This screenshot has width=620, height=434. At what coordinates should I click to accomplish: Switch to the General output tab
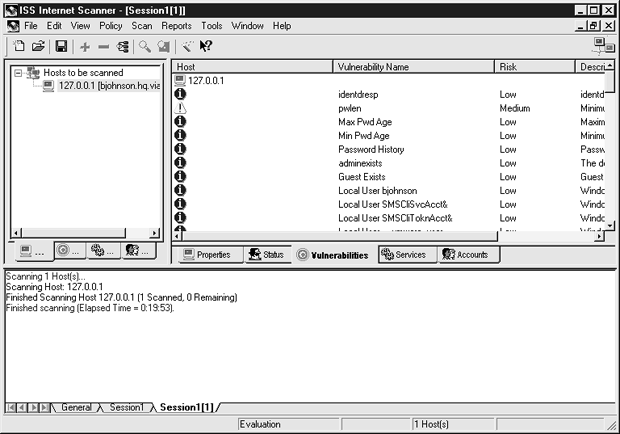click(76, 408)
